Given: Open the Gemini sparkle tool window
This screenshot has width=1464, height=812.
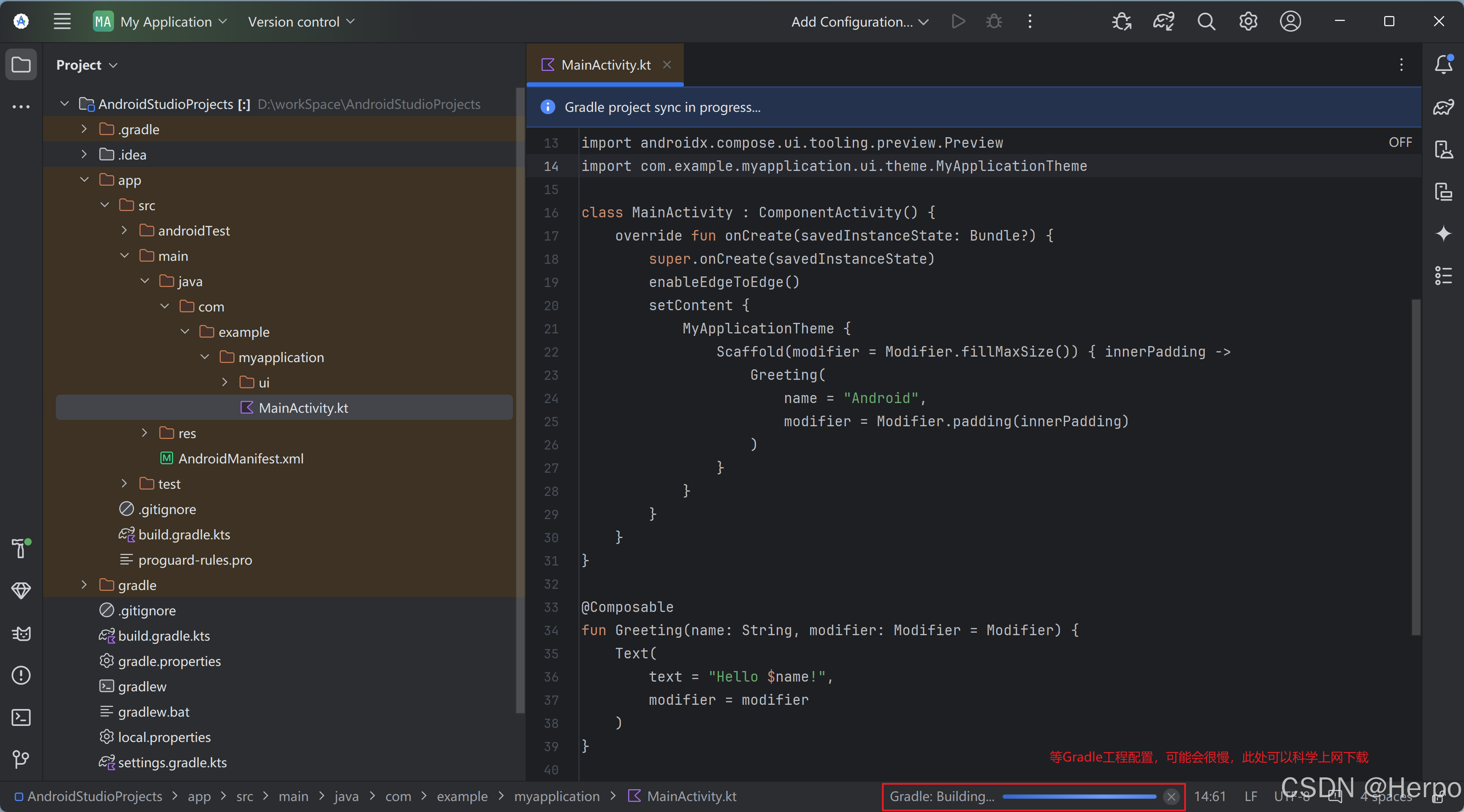Looking at the screenshot, I should 1443,233.
